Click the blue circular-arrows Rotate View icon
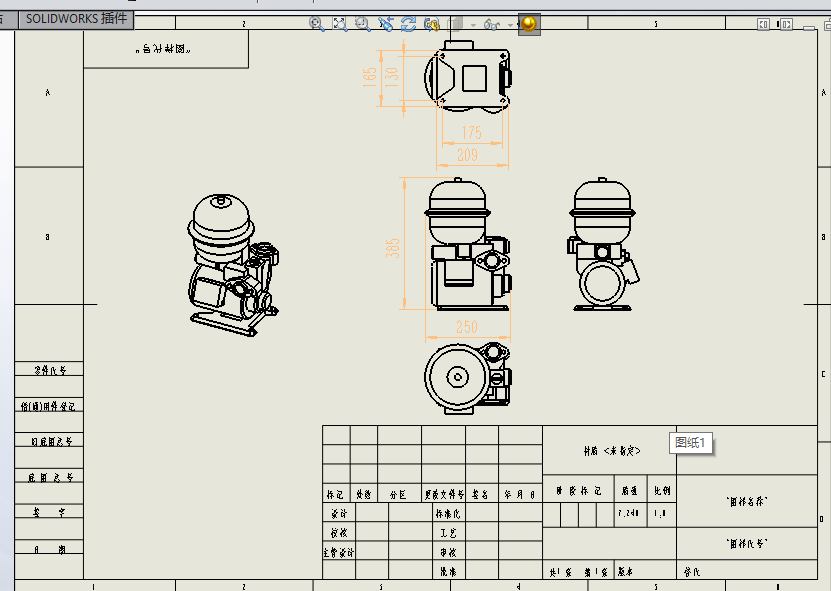The width and height of the screenshot is (831, 591). pyautogui.click(x=409, y=24)
